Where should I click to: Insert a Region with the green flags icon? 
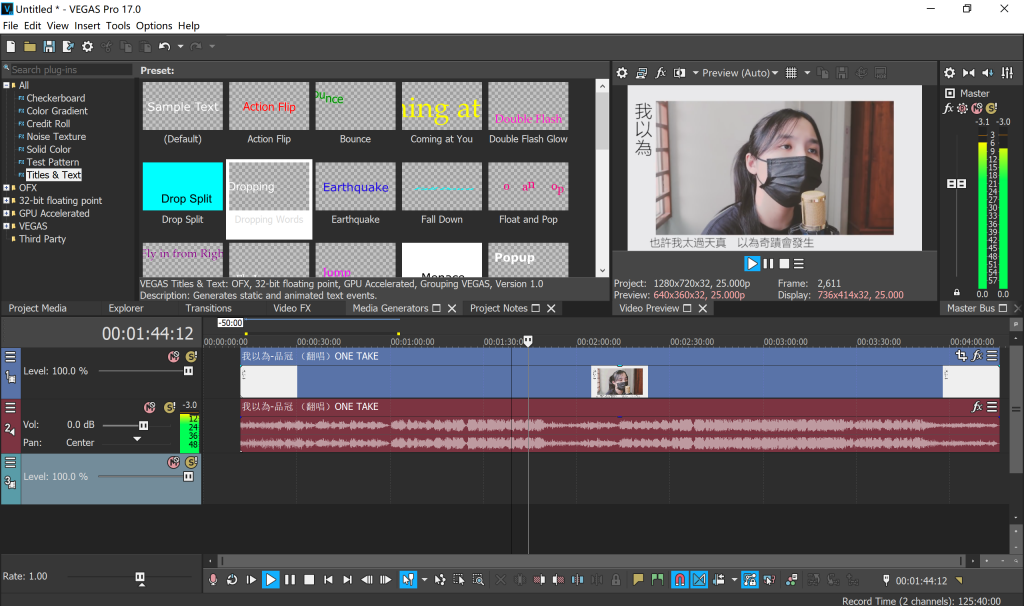pos(657,579)
